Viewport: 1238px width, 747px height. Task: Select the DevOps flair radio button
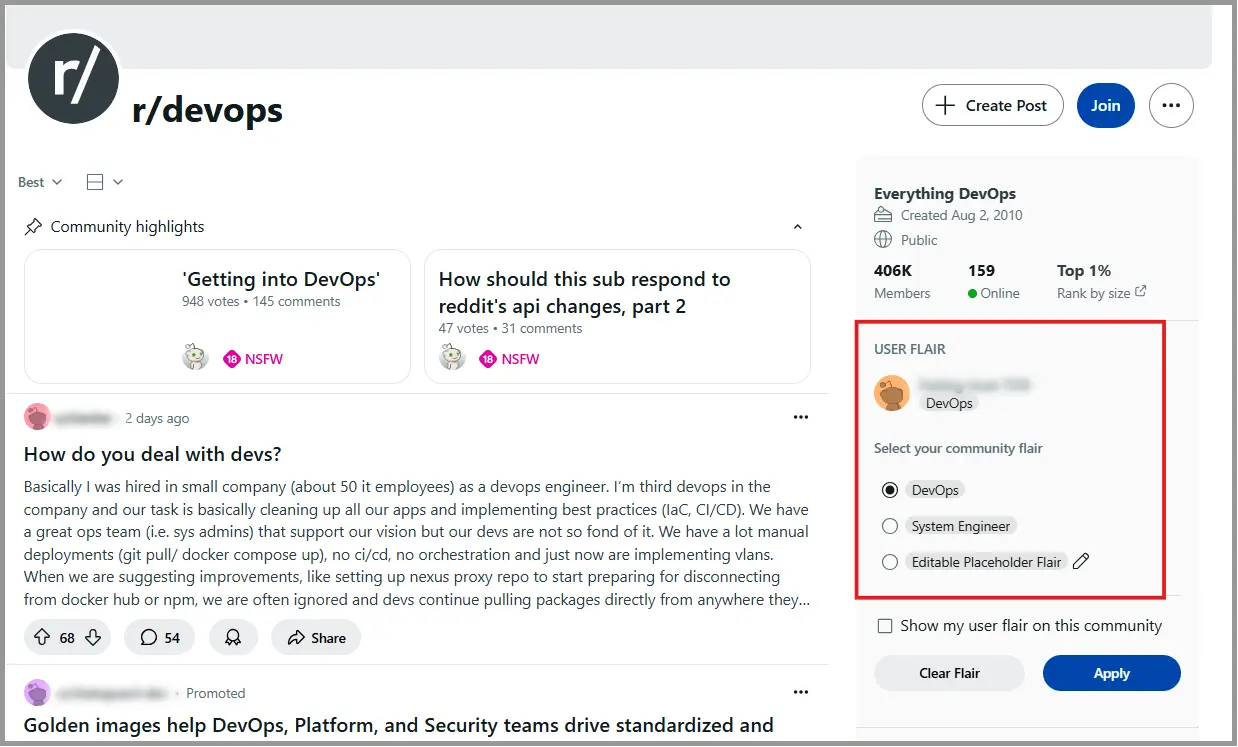point(890,490)
